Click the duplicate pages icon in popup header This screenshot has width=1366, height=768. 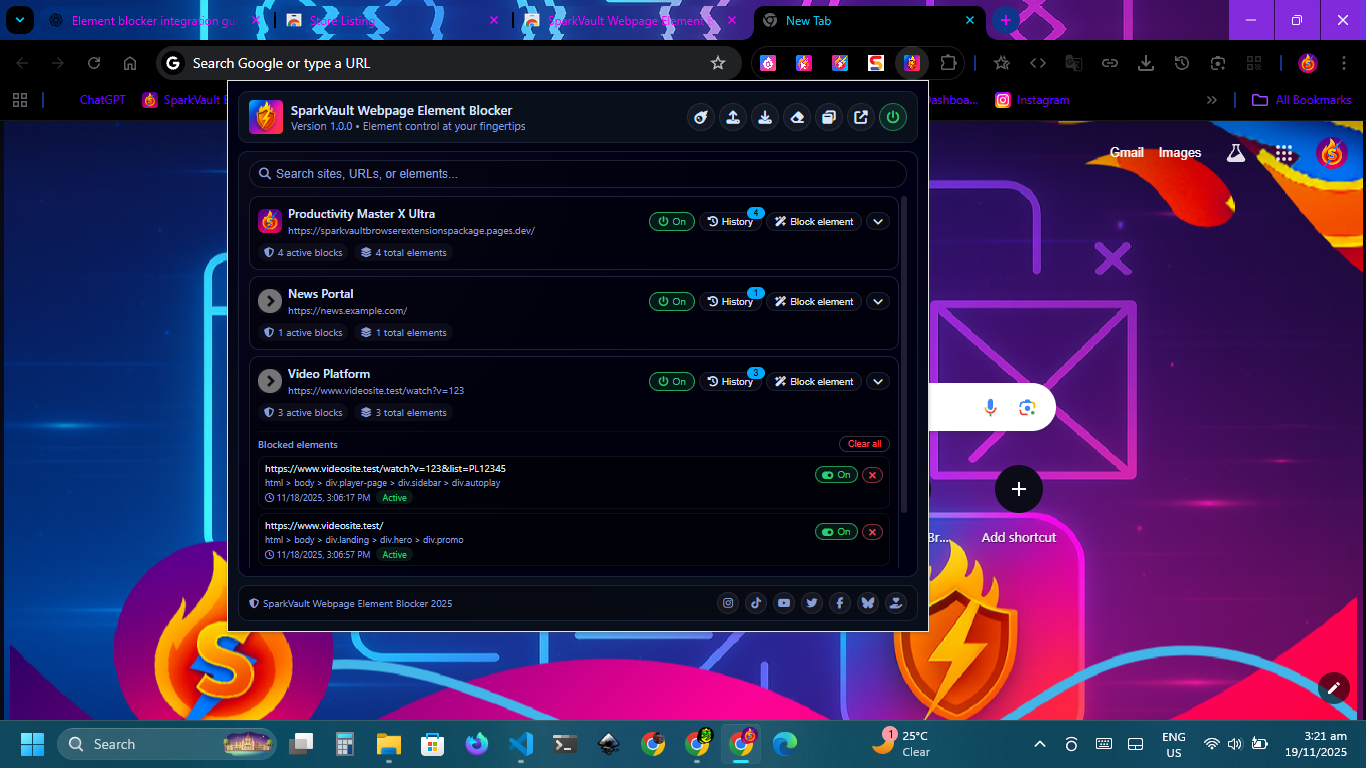click(828, 118)
